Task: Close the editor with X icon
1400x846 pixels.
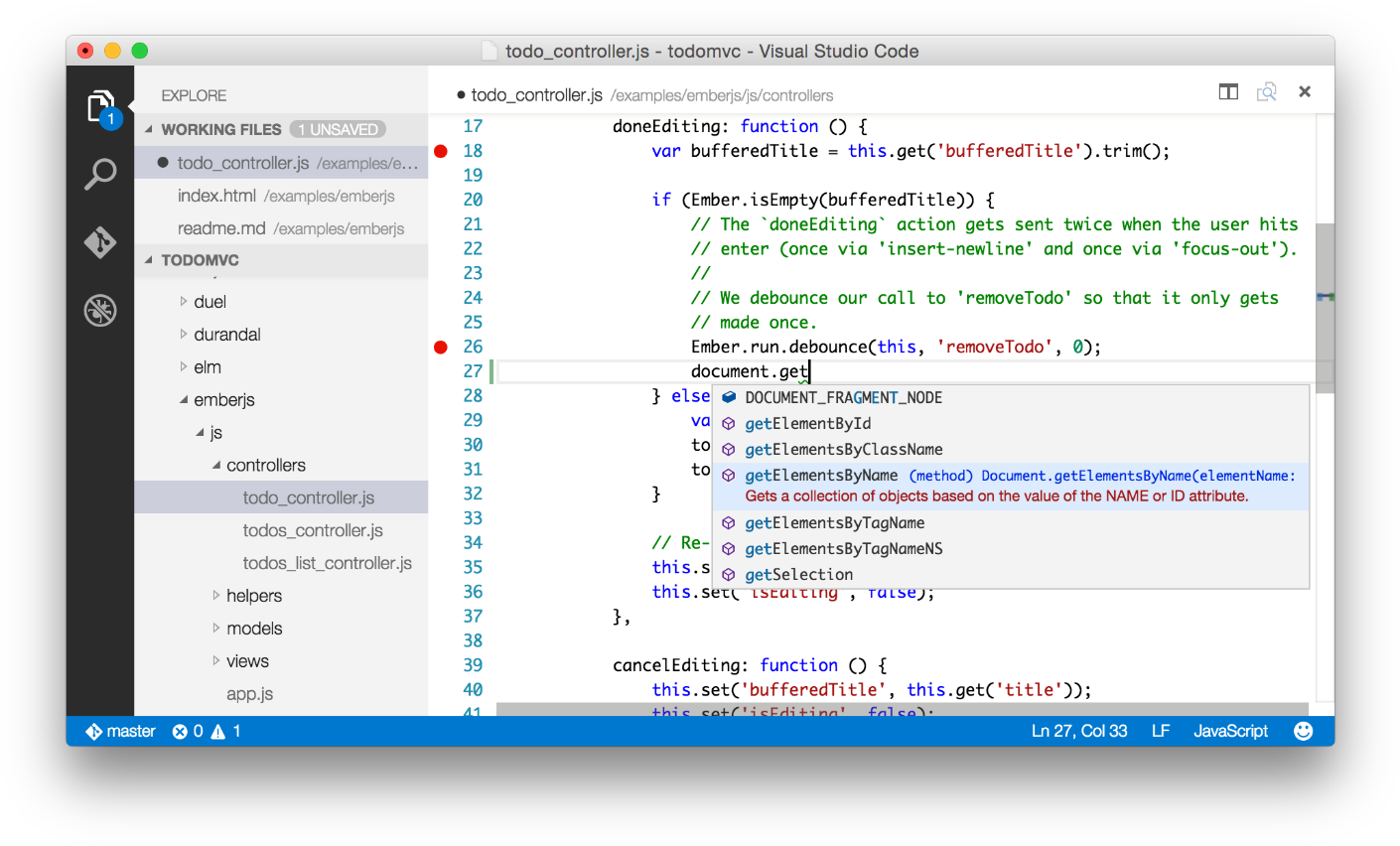Action: (1305, 91)
